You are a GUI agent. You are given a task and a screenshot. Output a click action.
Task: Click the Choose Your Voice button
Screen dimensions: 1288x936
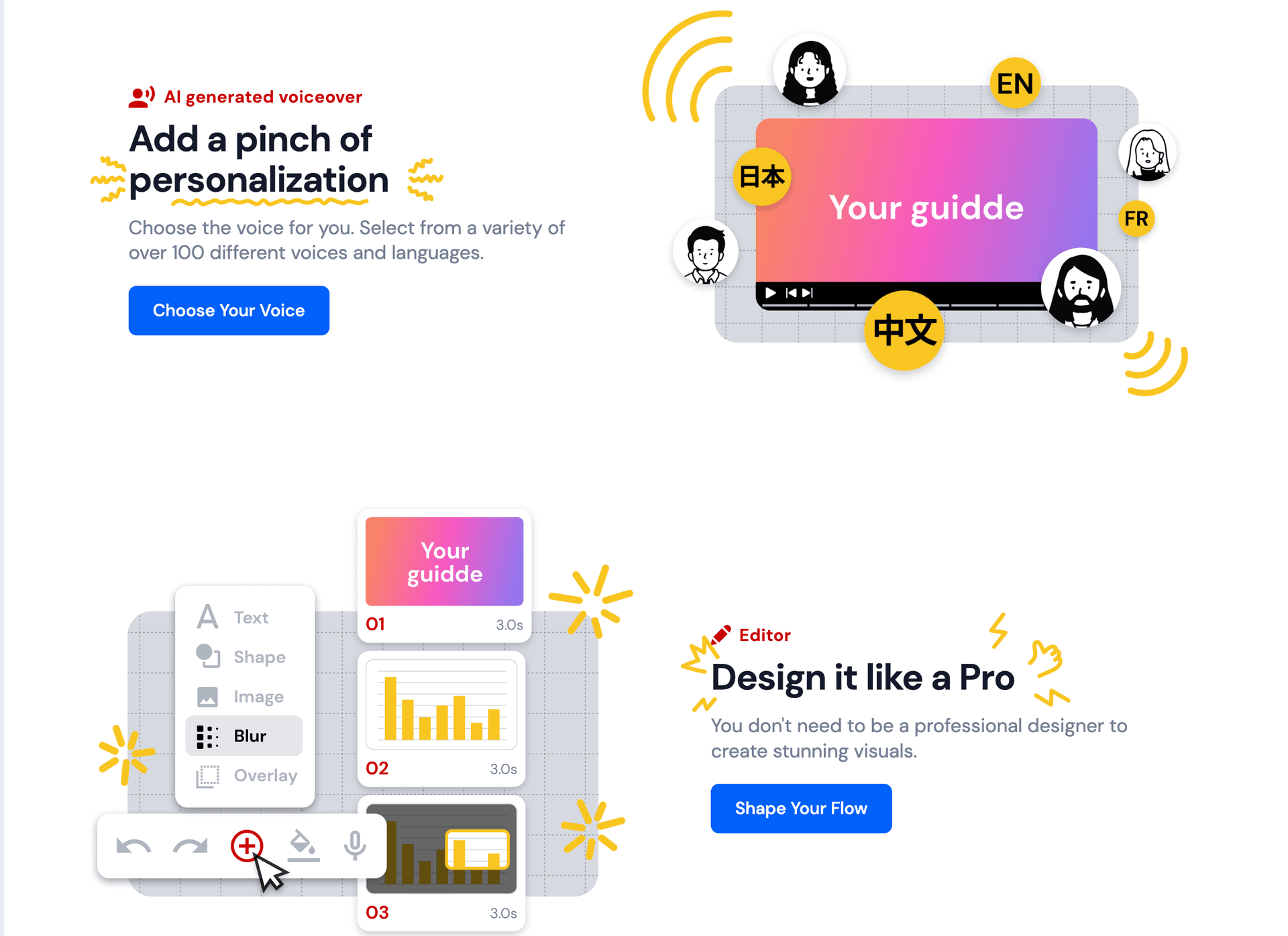pyautogui.click(x=229, y=309)
